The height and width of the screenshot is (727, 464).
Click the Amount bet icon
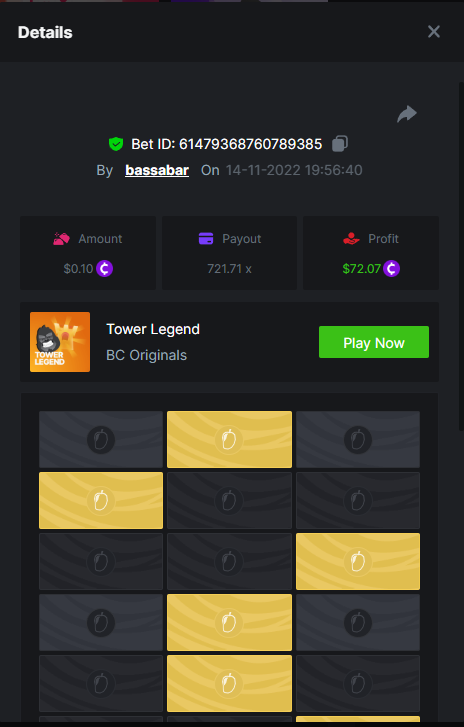(x=61, y=239)
